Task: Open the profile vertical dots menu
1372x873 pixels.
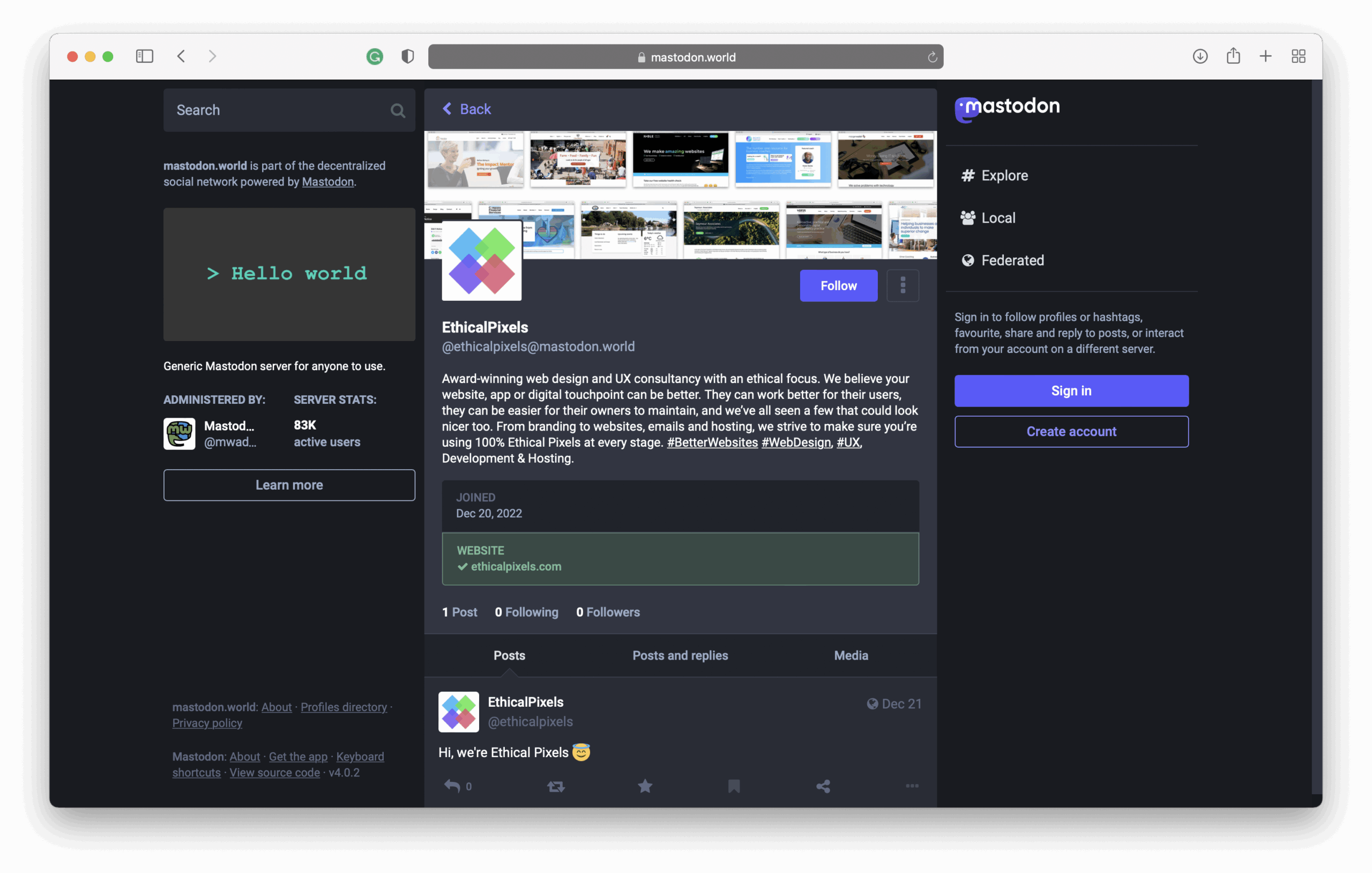Action: coord(903,285)
